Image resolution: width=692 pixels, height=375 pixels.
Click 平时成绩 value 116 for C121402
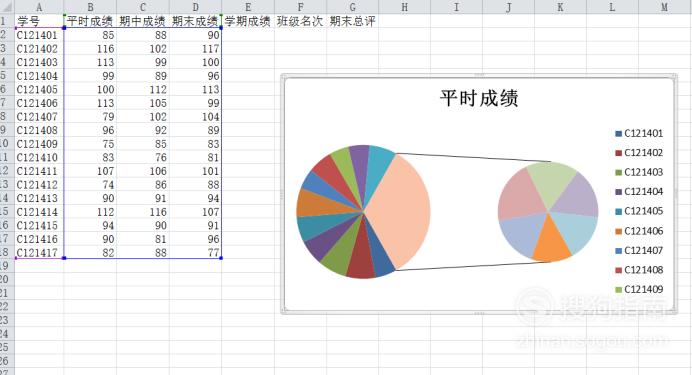(90, 49)
